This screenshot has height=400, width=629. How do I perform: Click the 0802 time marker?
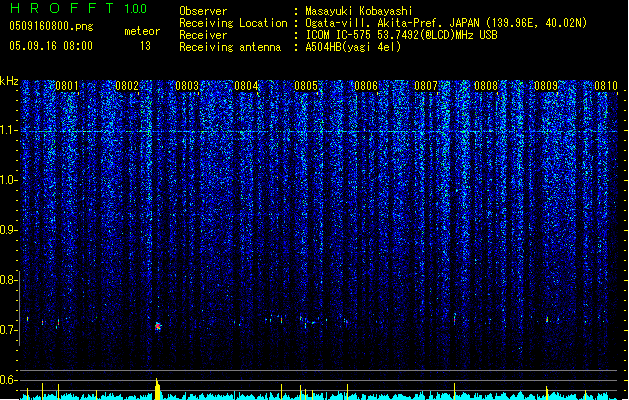tap(127, 86)
